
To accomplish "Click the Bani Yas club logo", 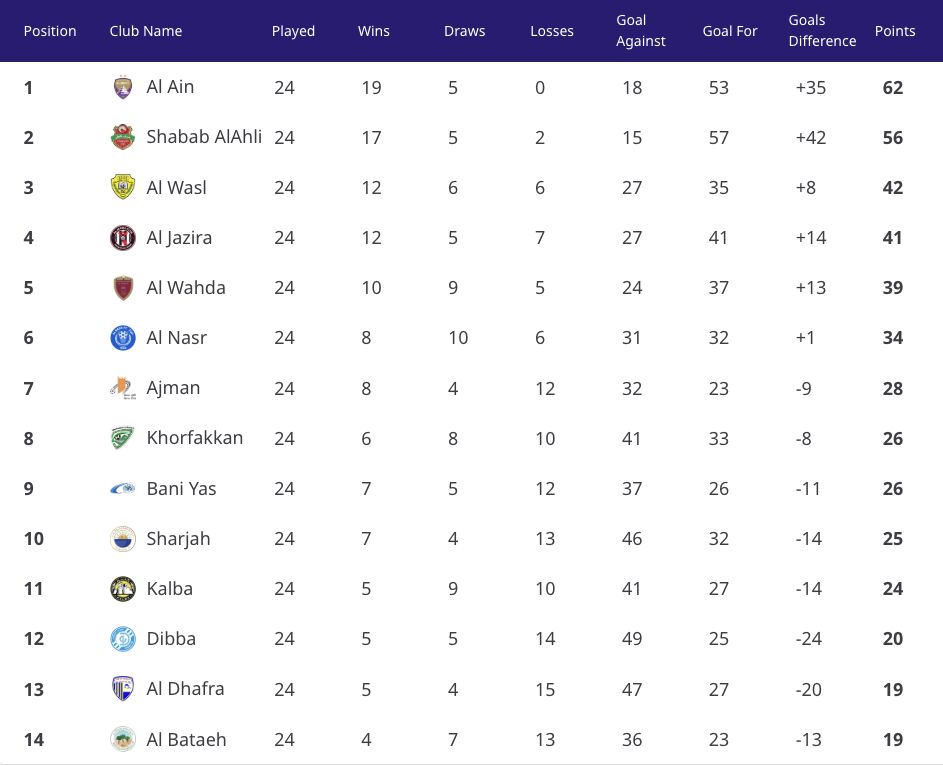I will [x=123, y=488].
